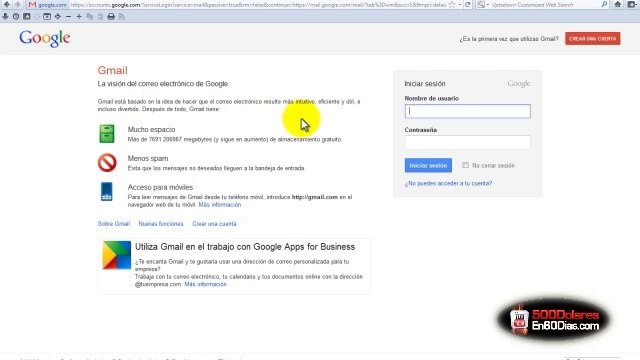This screenshot has height=360, width=640.
Task: Click the Iniciar sesión panel title
Action: tap(425, 84)
